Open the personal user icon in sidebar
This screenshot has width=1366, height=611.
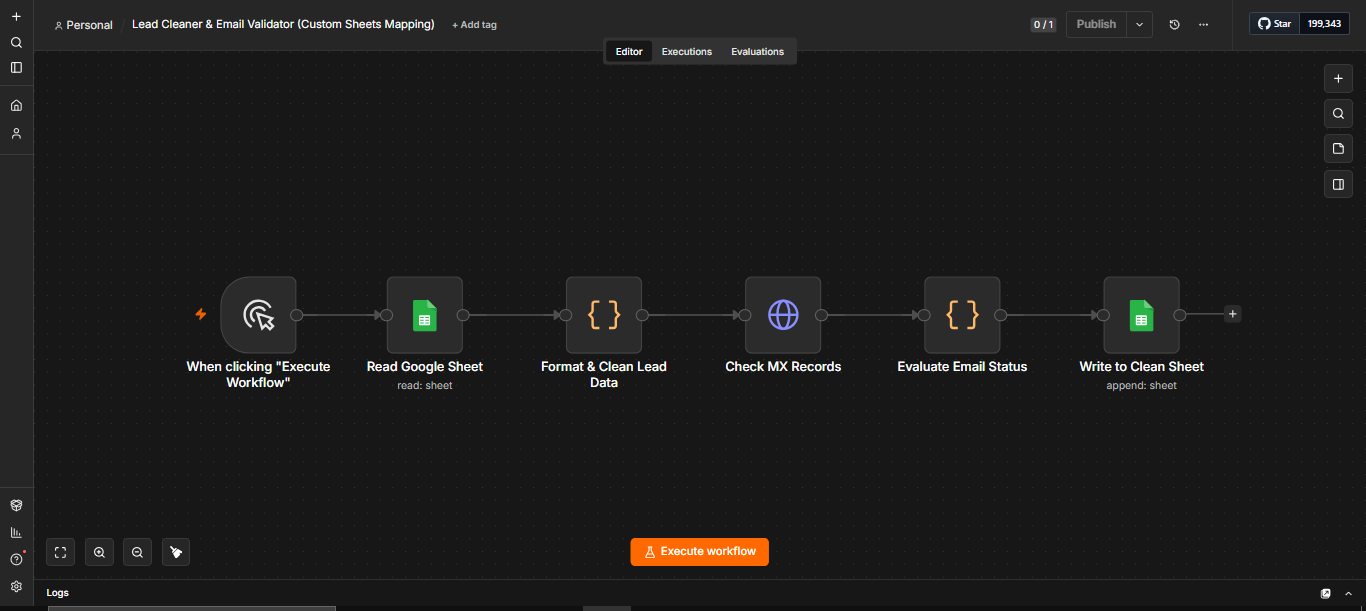pos(16,133)
